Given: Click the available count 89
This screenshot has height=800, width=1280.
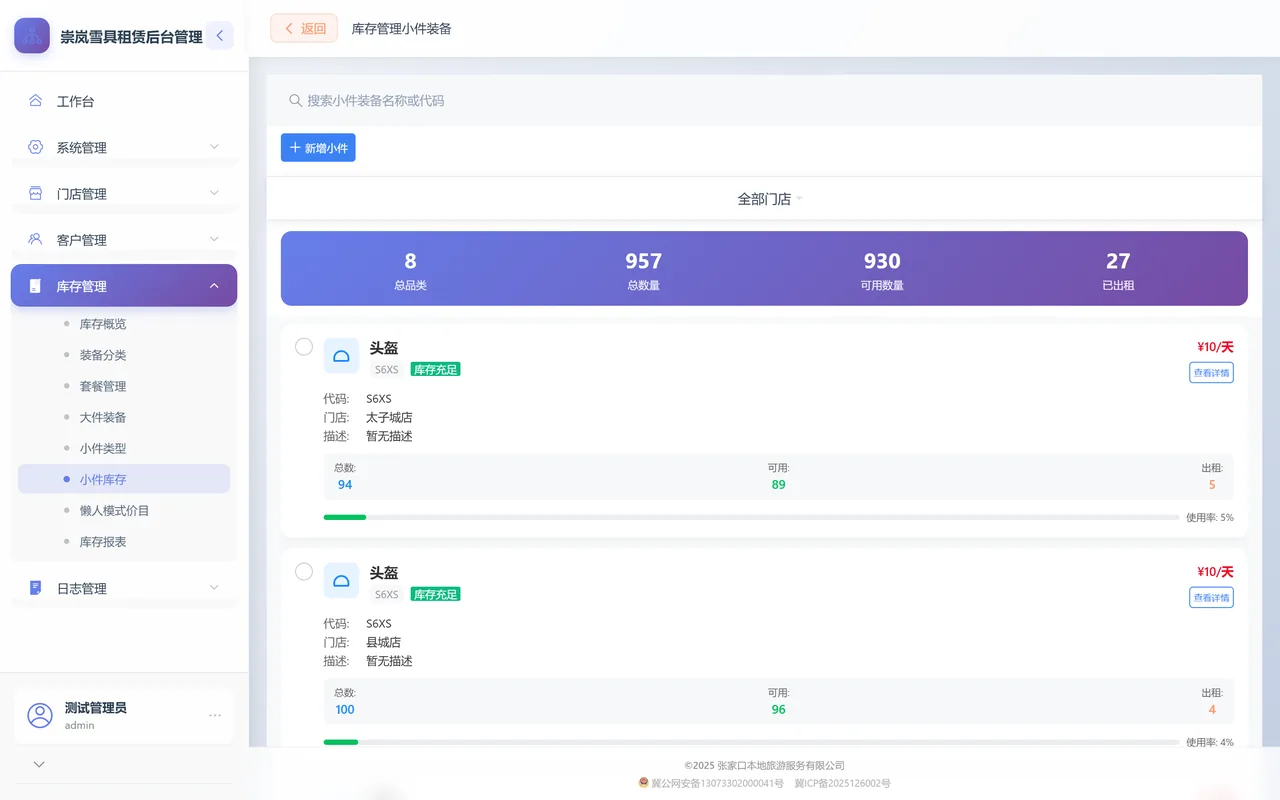Looking at the screenshot, I should [x=778, y=485].
